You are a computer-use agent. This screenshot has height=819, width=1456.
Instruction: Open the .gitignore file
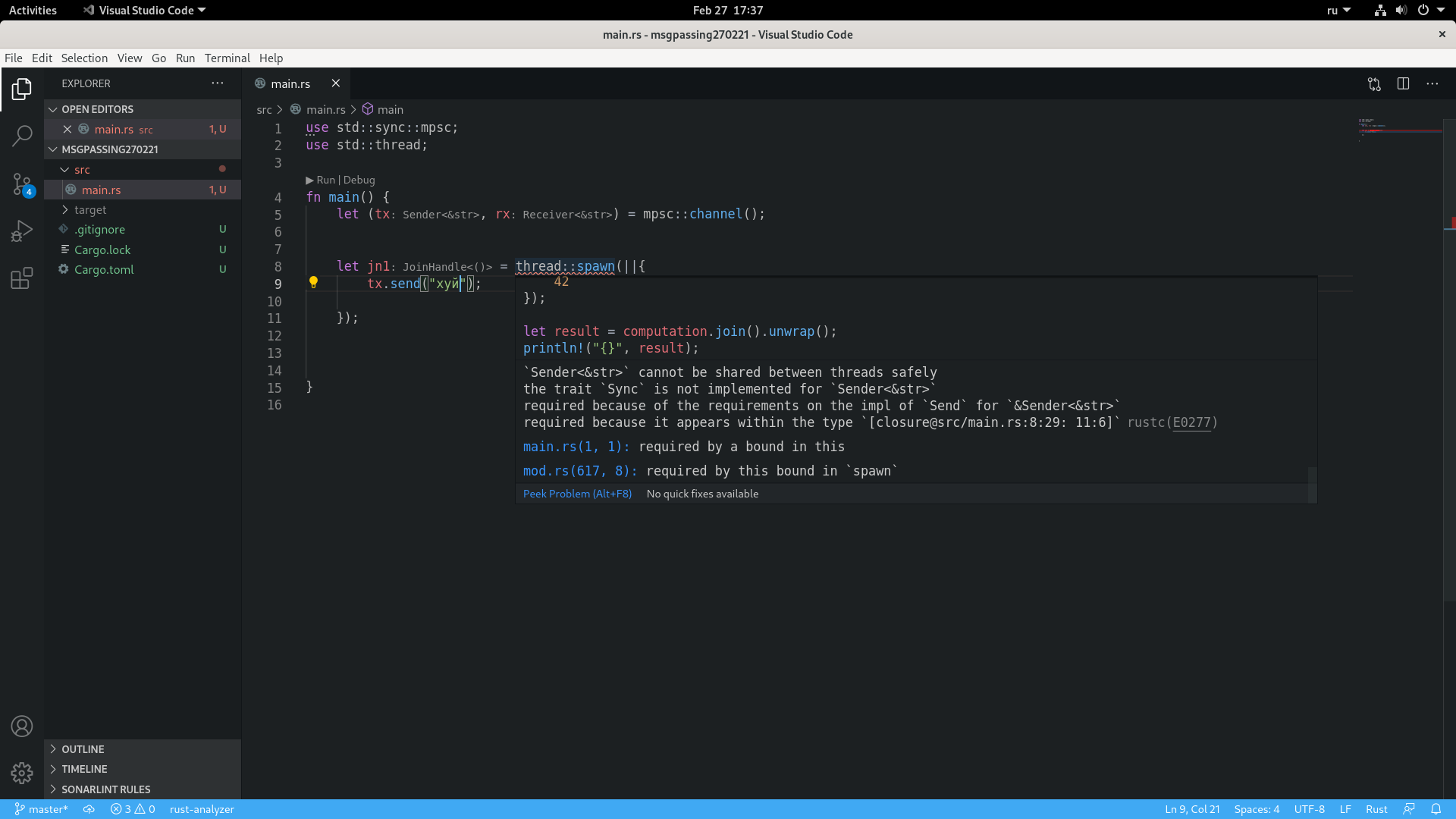[x=143, y=230]
